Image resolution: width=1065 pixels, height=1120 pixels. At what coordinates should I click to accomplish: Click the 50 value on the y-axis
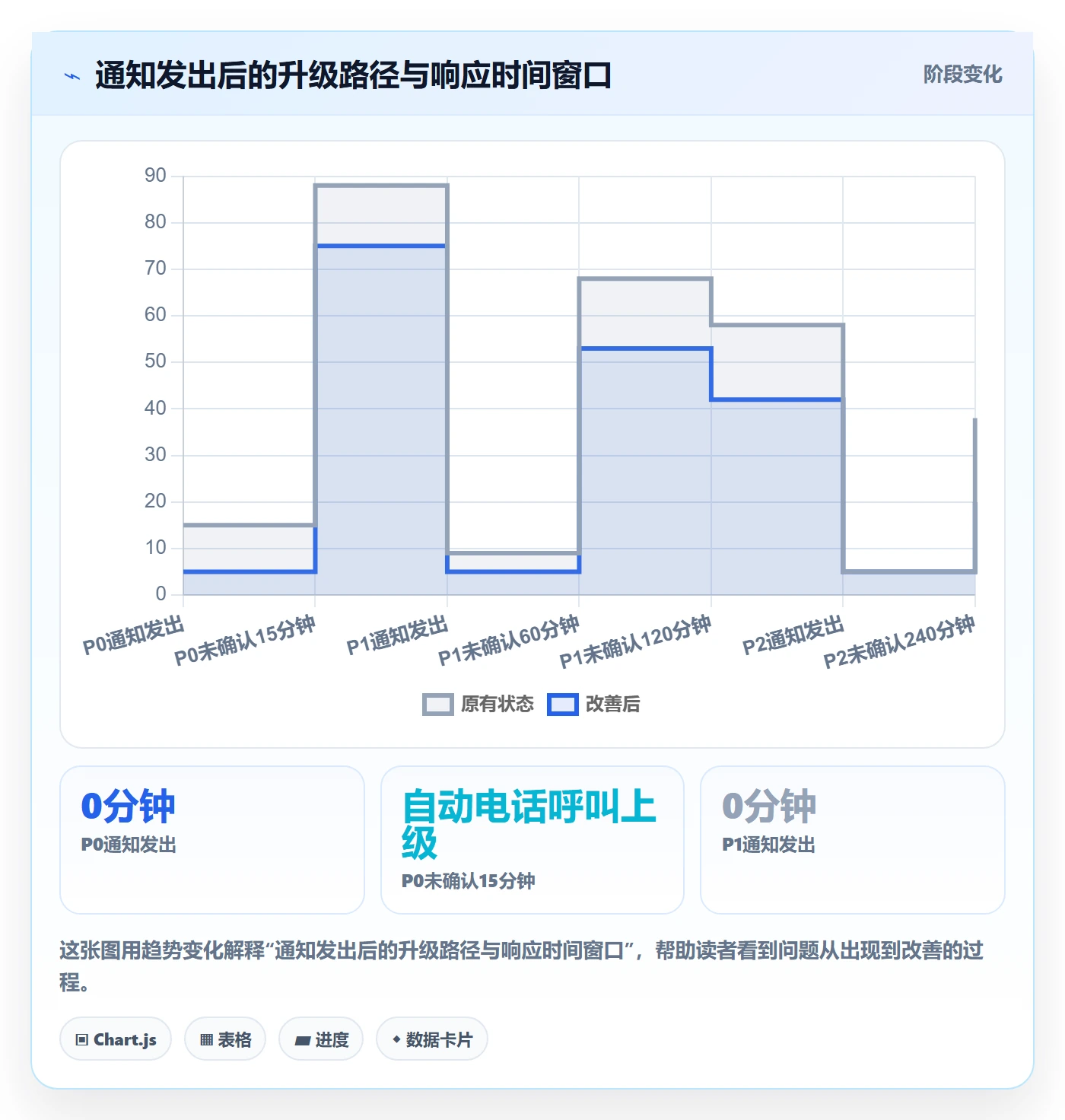tap(155, 361)
